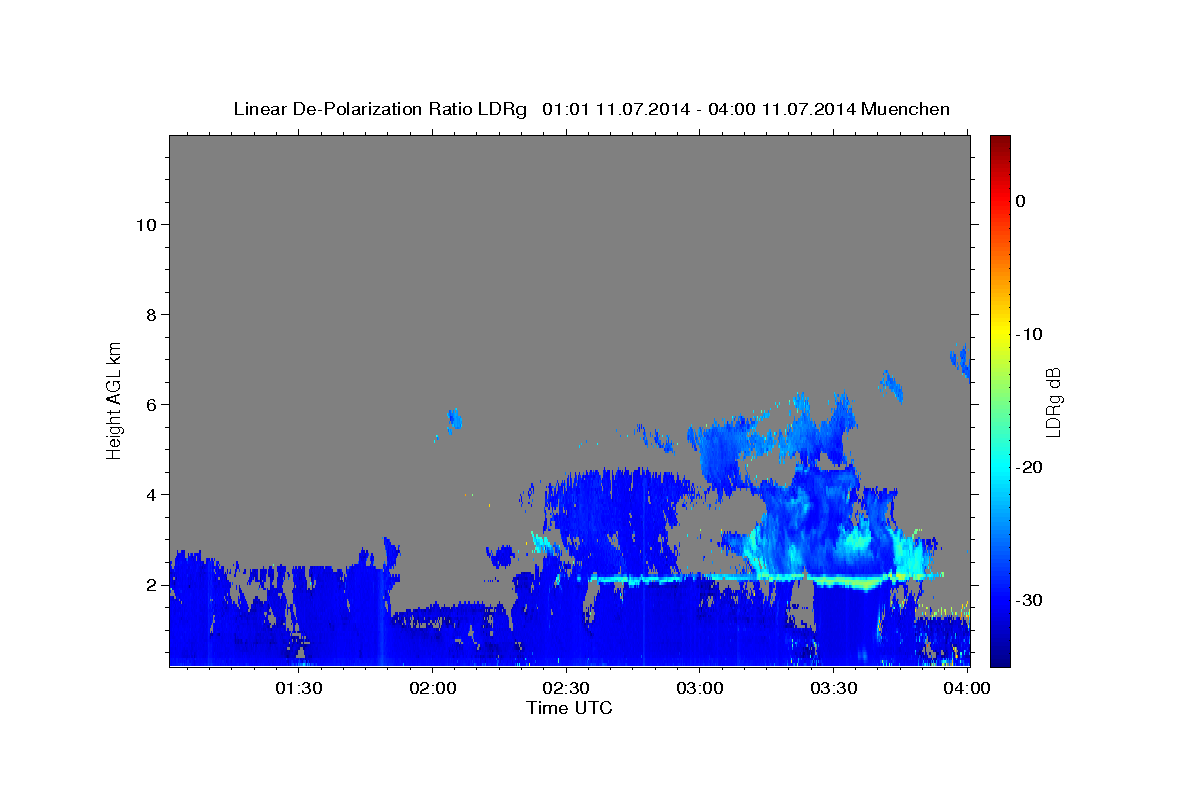Click the colorbar value -10
This screenshot has height=800, width=1200.
[x=1030, y=334]
